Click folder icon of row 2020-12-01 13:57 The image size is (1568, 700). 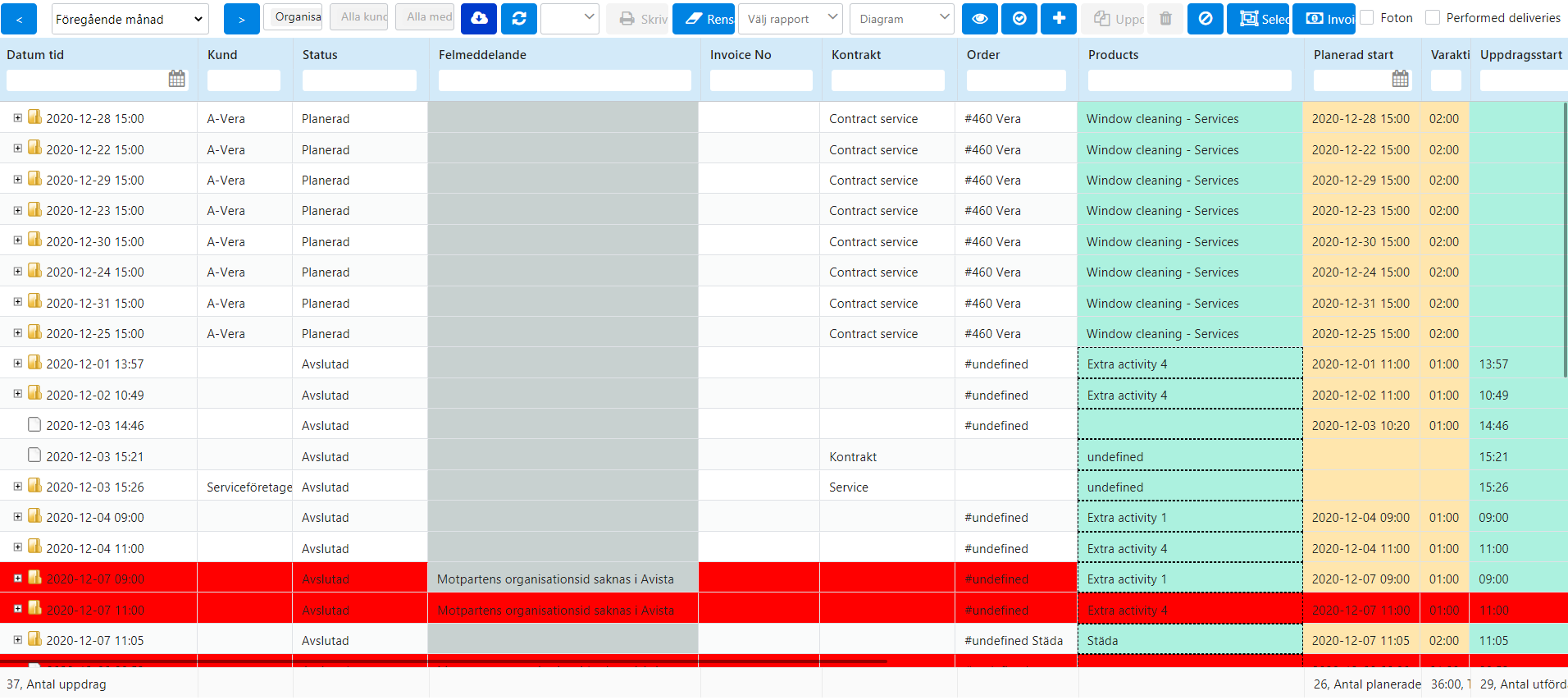coord(34,363)
